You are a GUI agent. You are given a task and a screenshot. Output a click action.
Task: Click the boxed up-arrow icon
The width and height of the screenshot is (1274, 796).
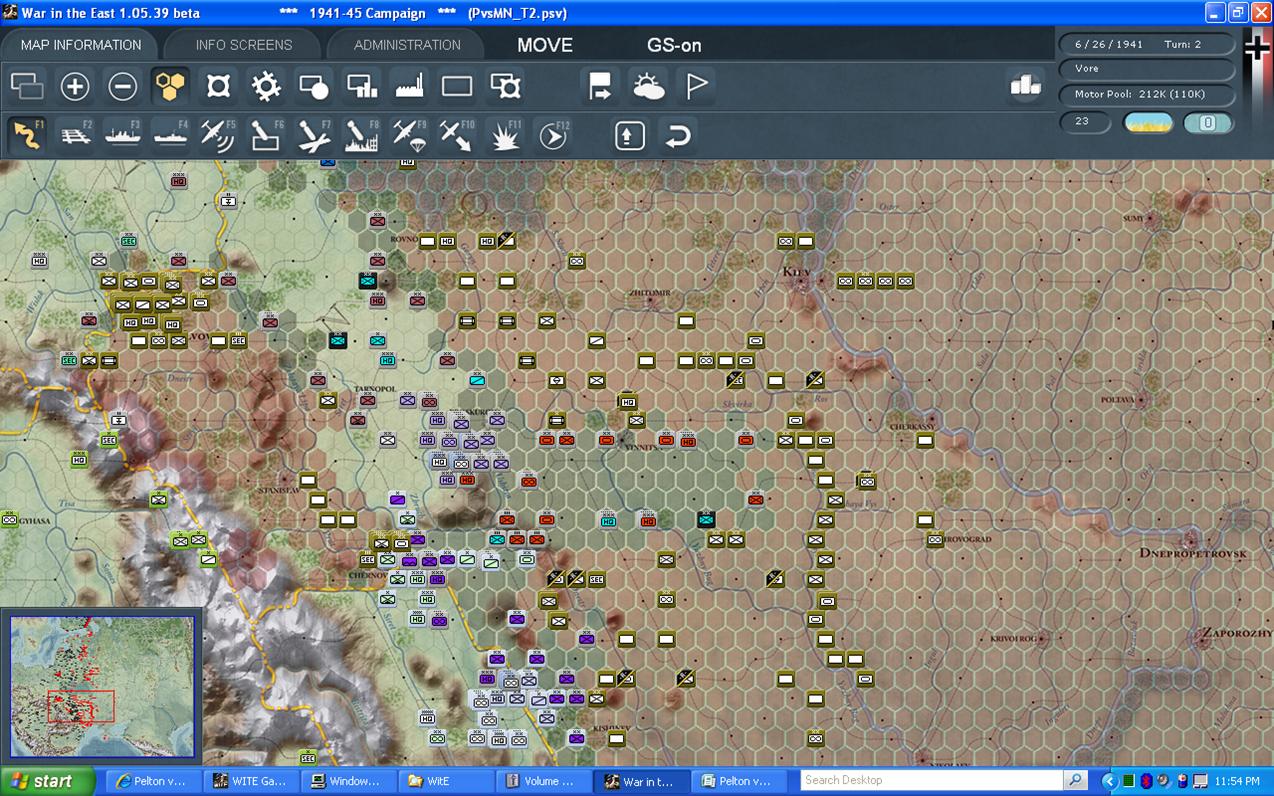629,135
